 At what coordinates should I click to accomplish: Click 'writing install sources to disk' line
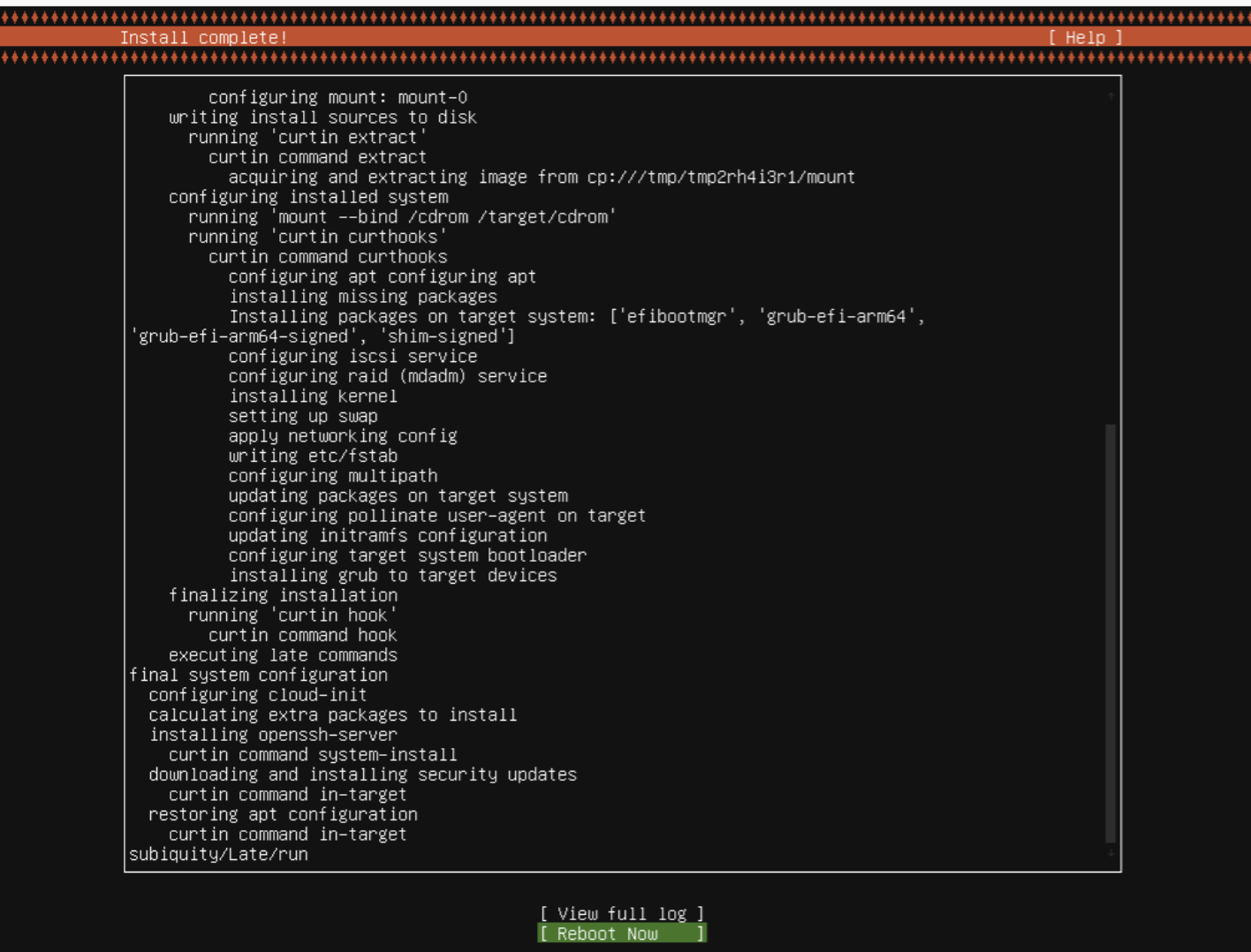pos(322,117)
